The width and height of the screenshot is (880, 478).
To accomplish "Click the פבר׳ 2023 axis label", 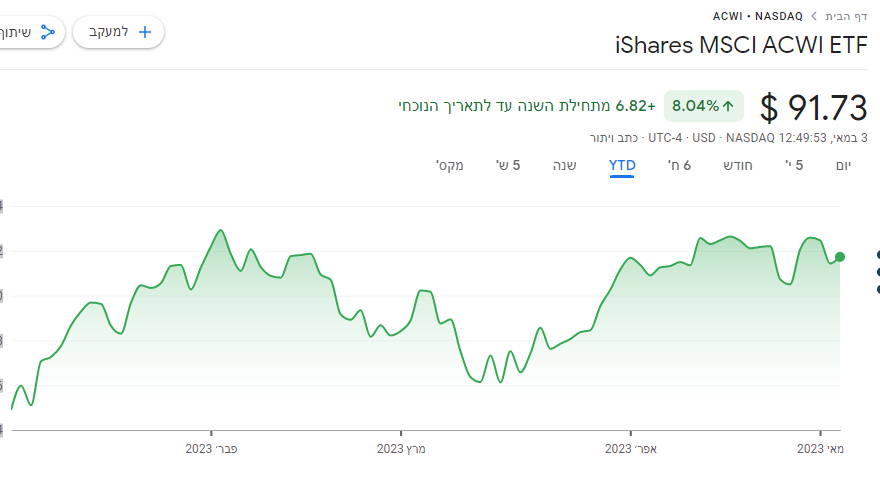I will pos(211,449).
